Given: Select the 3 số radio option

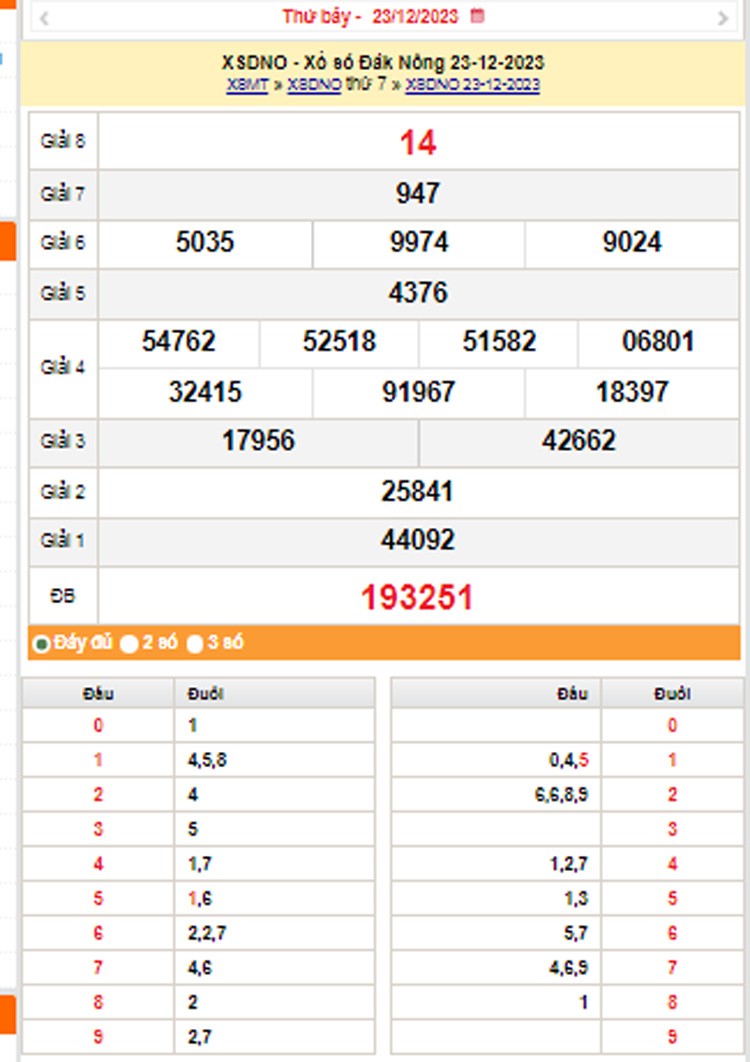Looking at the screenshot, I should coord(195,644).
